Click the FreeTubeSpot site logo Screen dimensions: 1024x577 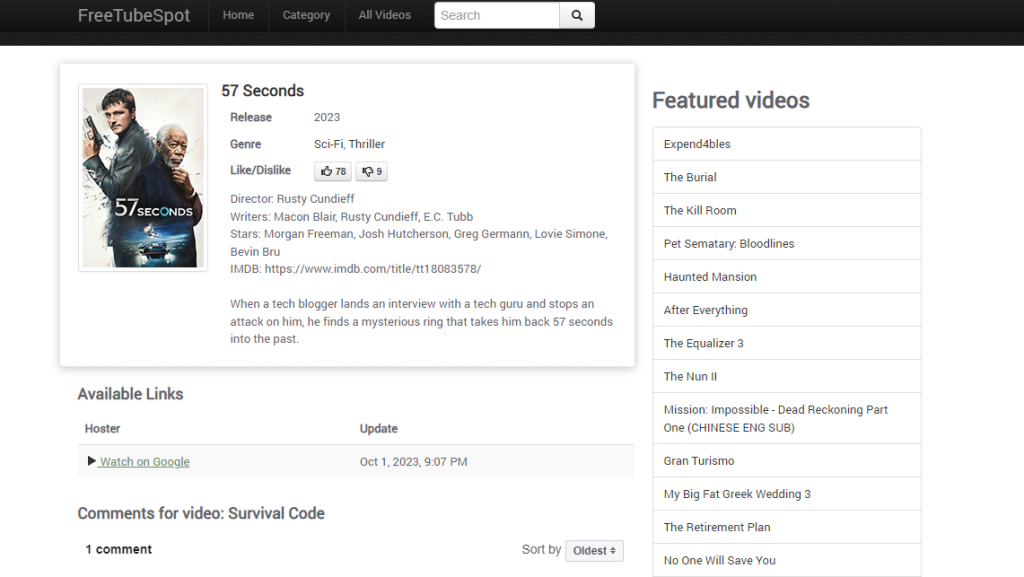point(134,16)
